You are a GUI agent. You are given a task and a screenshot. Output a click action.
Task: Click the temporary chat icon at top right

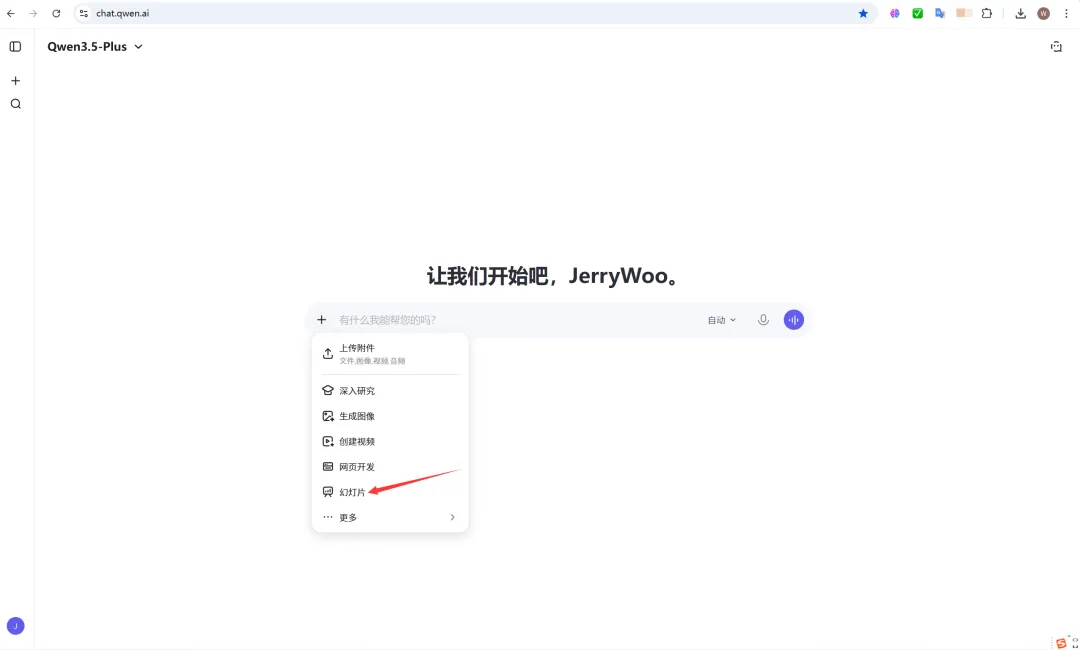(x=1056, y=47)
